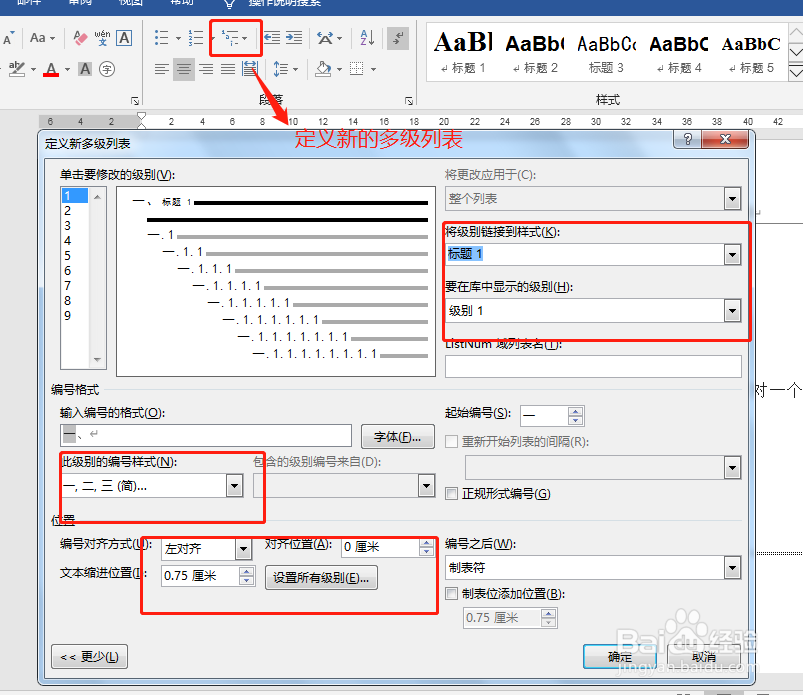Screen dimensions: 803x695
Task: Select the bulleted list icon
Action: [161, 37]
